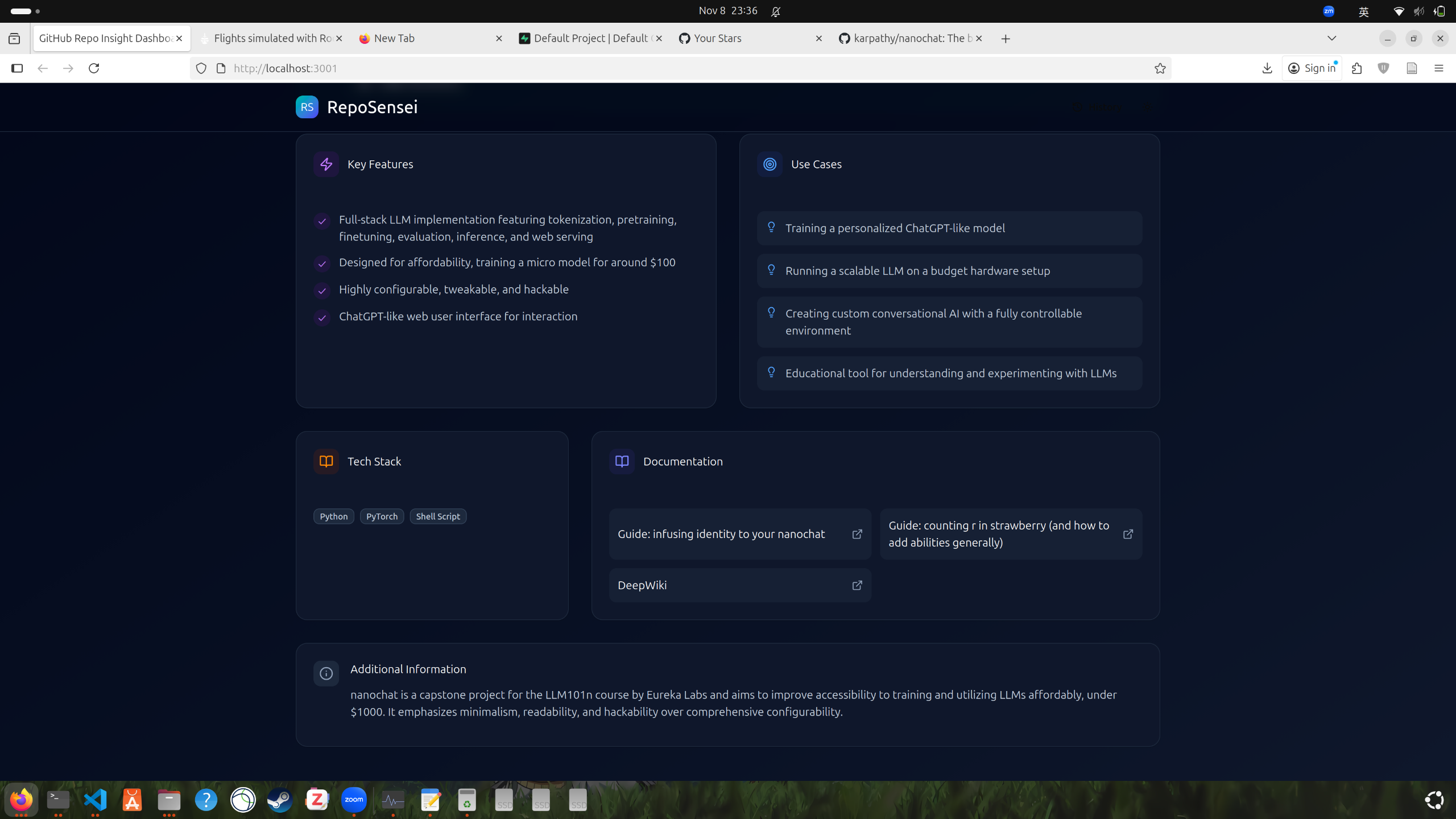Open Firefox application hamburger menu

(x=1438, y=68)
